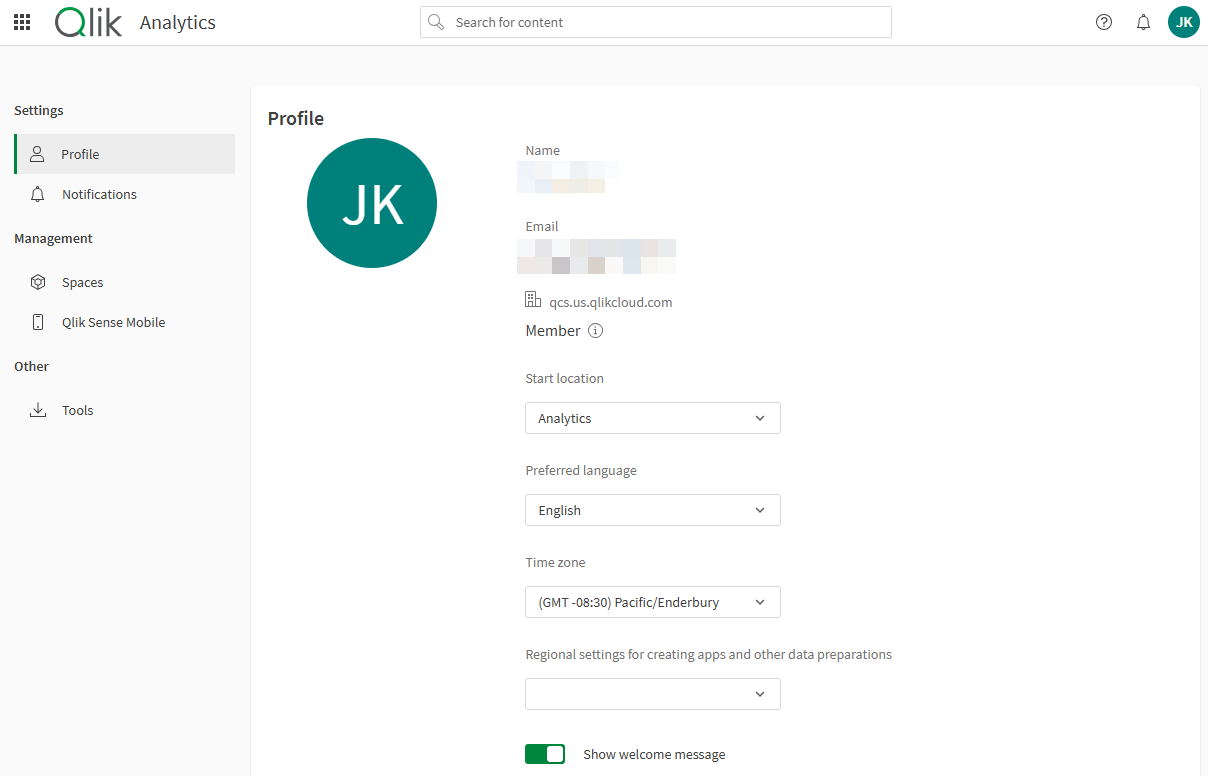
Task: Open the Time zone dropdown
Action: click(652, 601)
